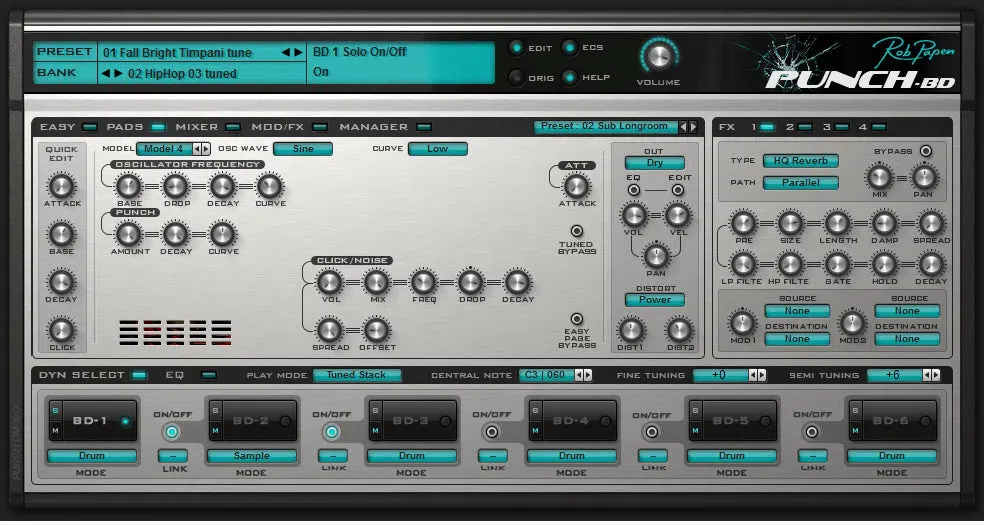Screen dimensions: 984x525
Task: Enable the ORIG LED button
Action: (516, 78)
